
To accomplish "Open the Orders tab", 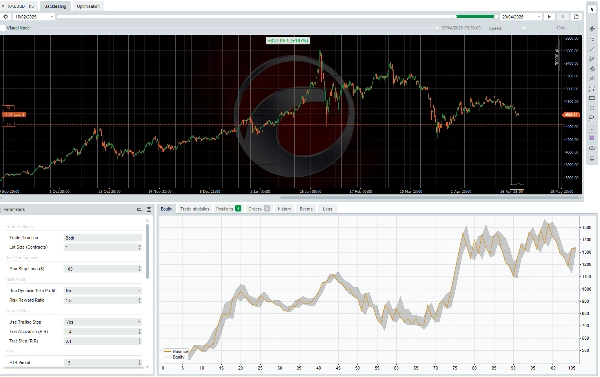I will [259, 209].
